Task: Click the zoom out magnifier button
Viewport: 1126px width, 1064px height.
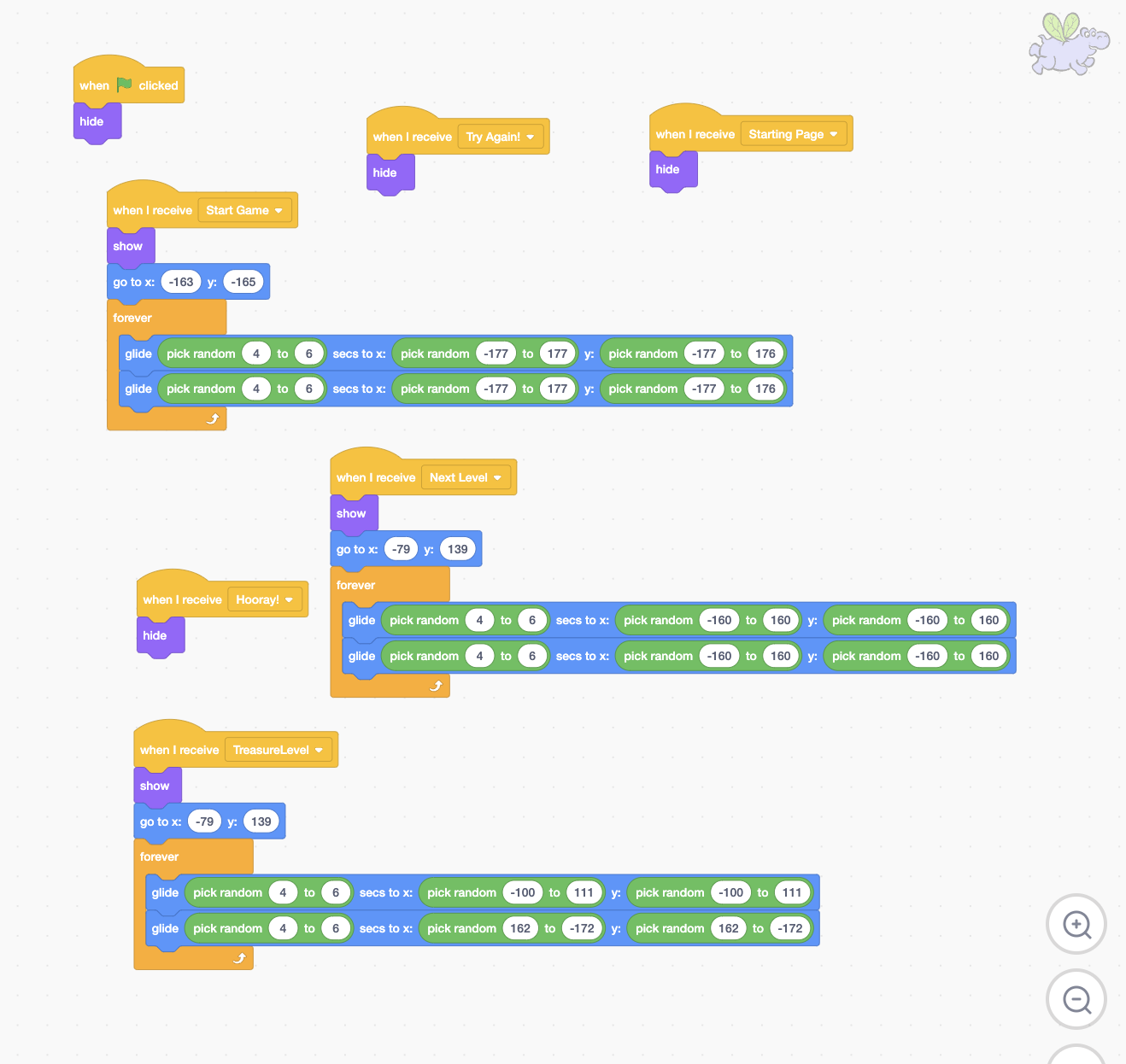Action: (x=1076, y=999)
